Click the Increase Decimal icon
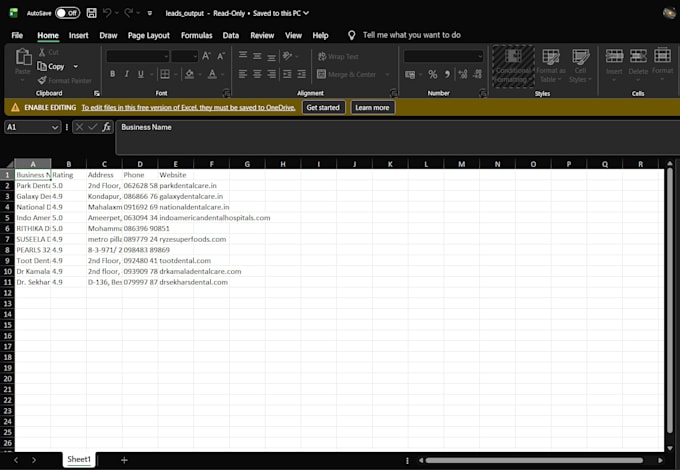 pyautogui.click(x=463, y=75)
